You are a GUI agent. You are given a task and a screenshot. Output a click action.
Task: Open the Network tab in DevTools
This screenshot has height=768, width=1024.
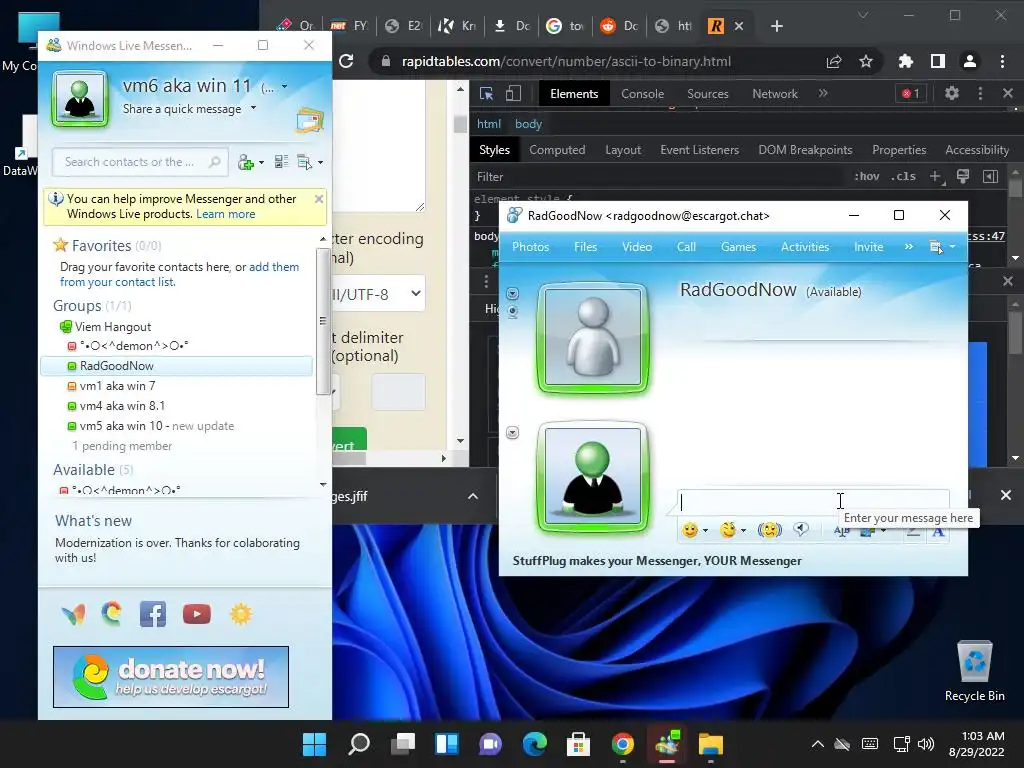[775, 93]
